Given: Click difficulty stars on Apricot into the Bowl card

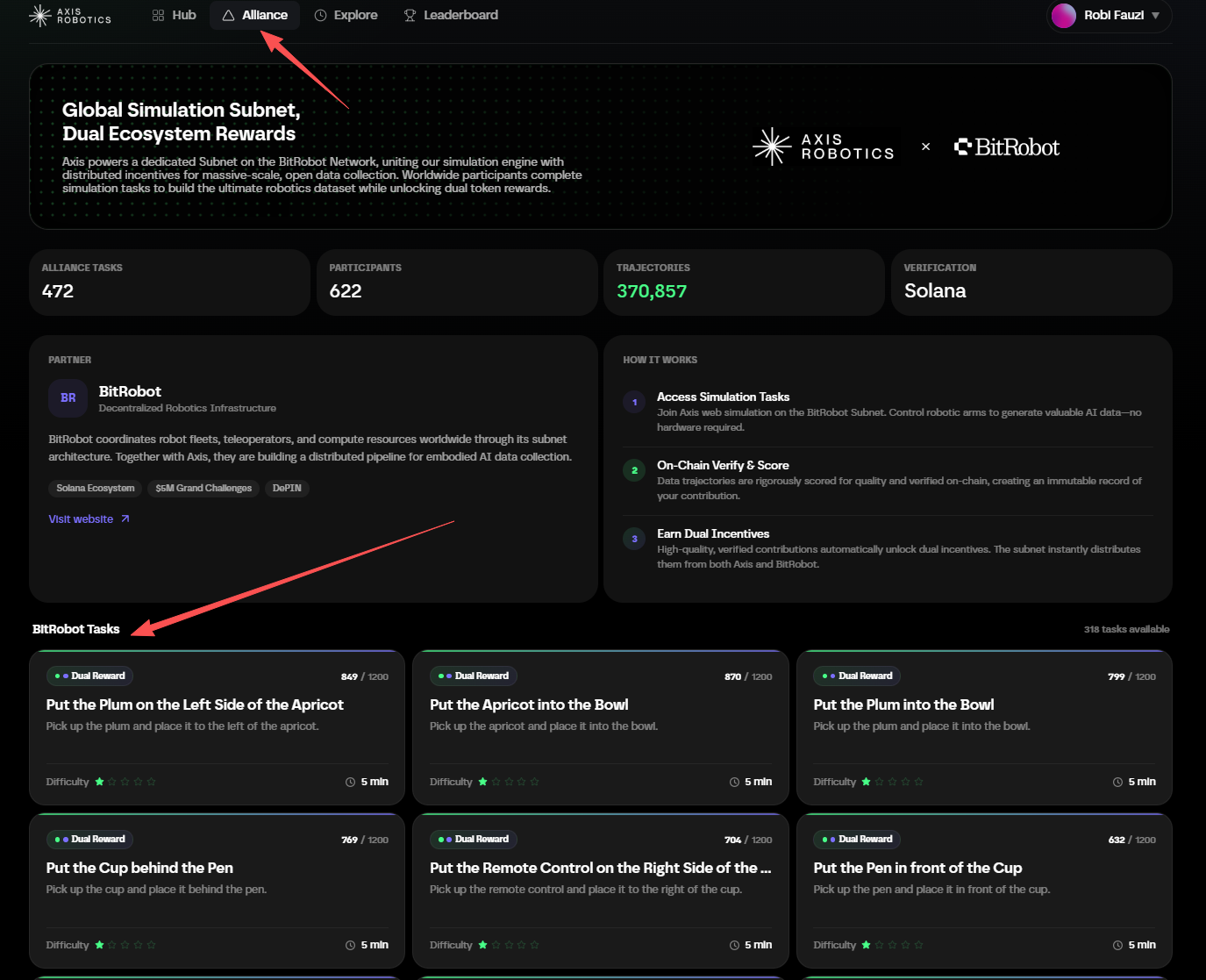Looking at the screenshot, I should pos(509,782).
